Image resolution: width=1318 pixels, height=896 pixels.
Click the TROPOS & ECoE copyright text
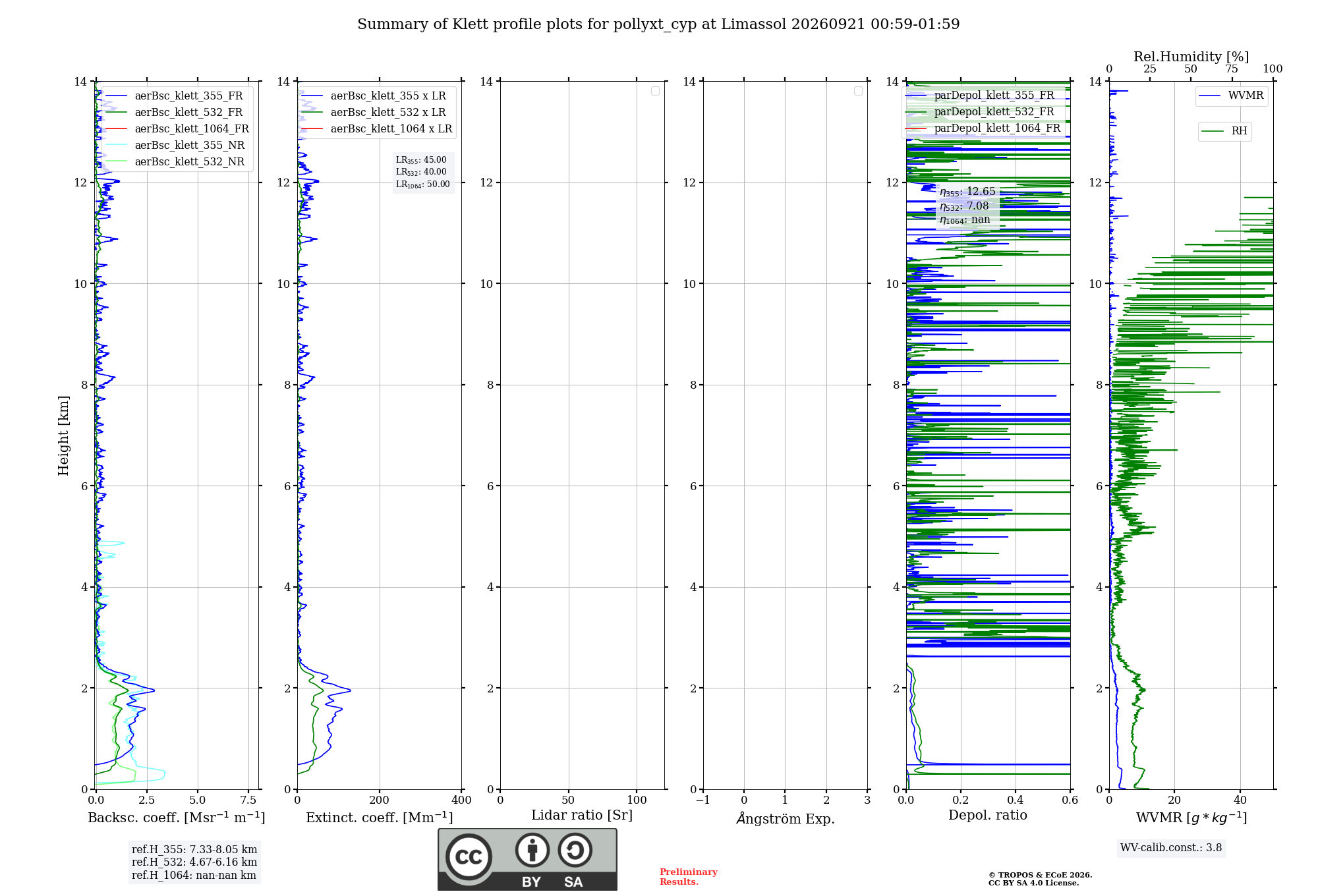click(x=1041, y=879)
